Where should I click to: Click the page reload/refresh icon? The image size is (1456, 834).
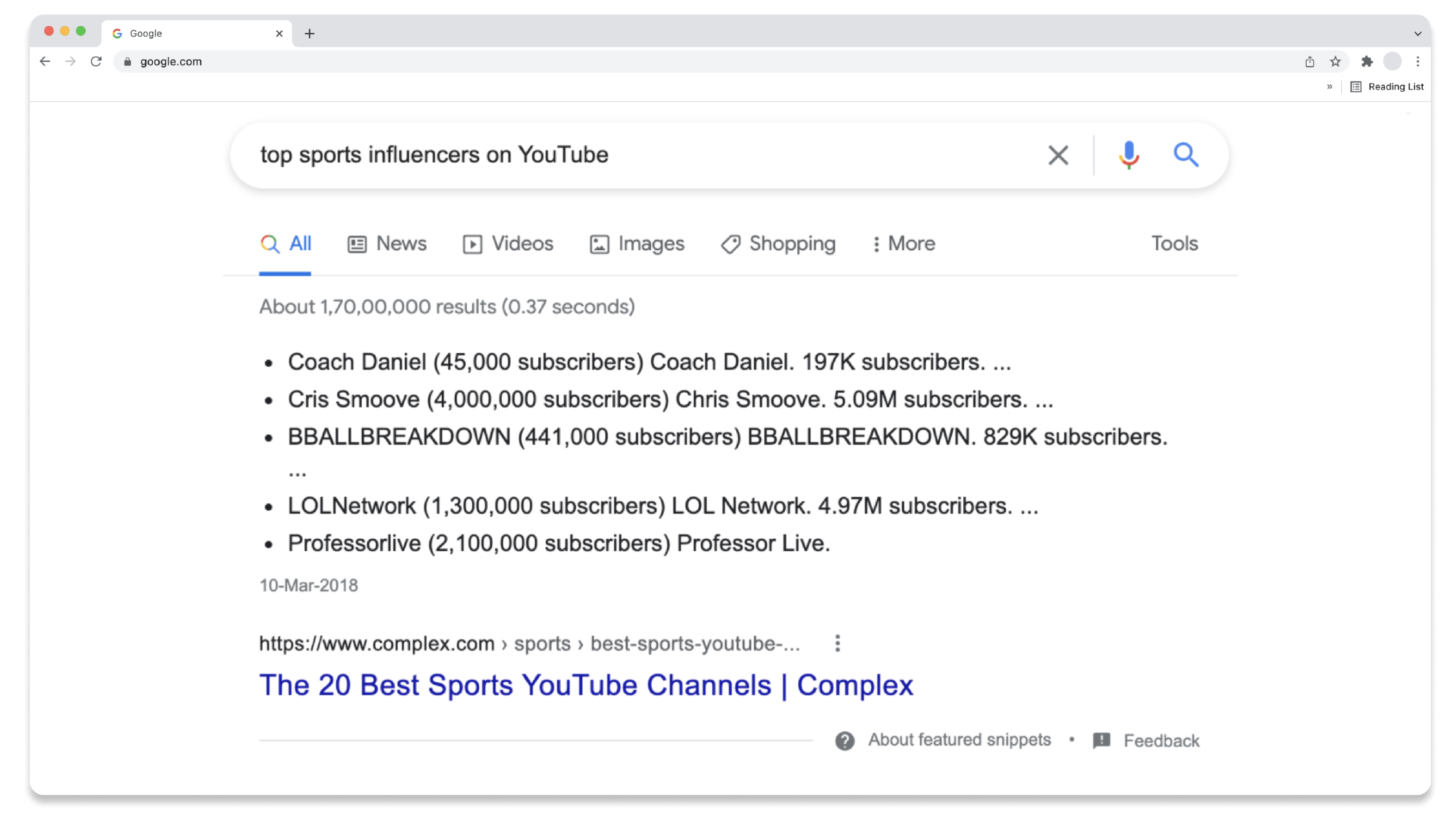coord(96,61)
